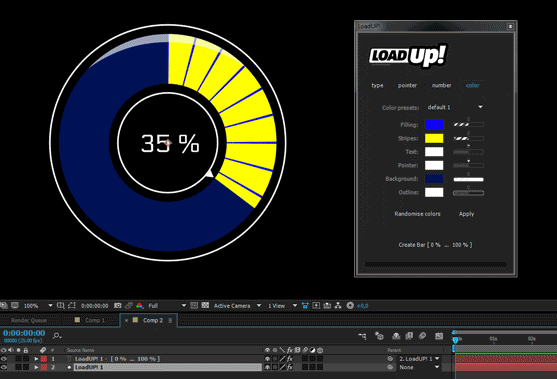Toggle the quality switch on layer 1
The height and width of the screenshot is (379, 557).
(x=282, y=359)
